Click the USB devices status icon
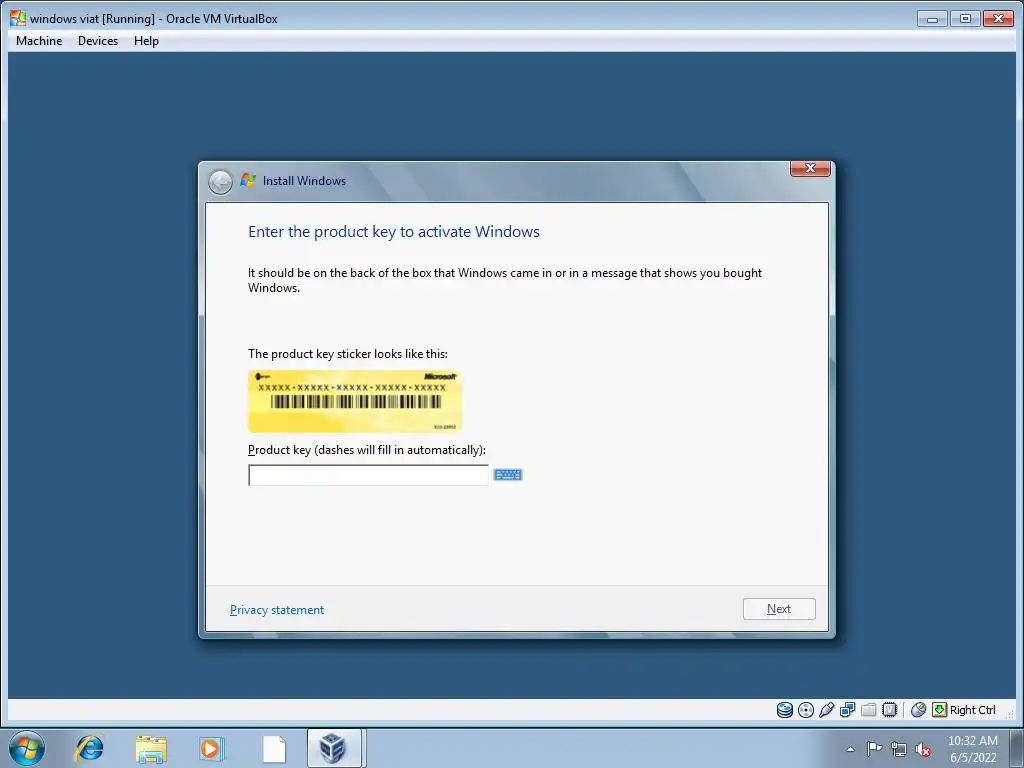 826,710
